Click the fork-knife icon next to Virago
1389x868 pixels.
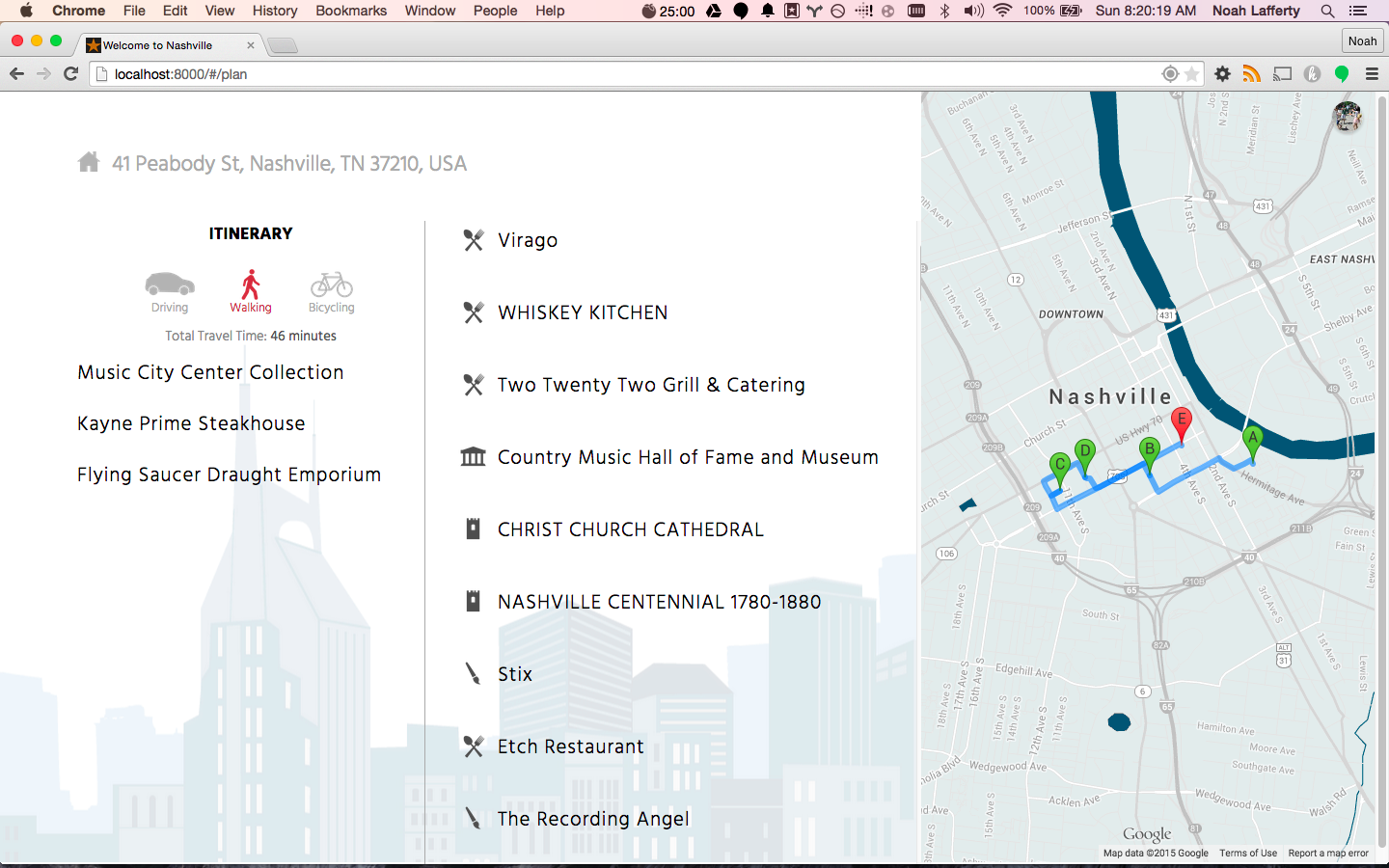click(473, 239)
